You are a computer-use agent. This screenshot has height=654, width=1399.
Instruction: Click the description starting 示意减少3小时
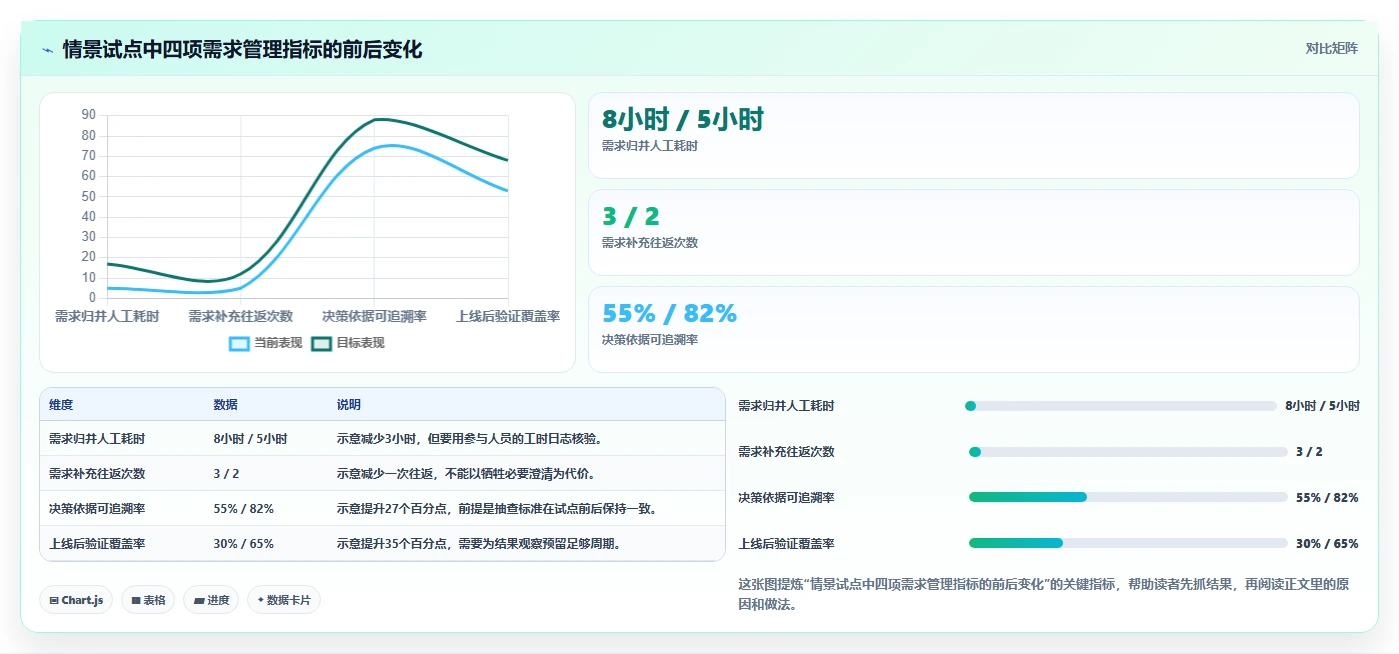tap(469, 439)
